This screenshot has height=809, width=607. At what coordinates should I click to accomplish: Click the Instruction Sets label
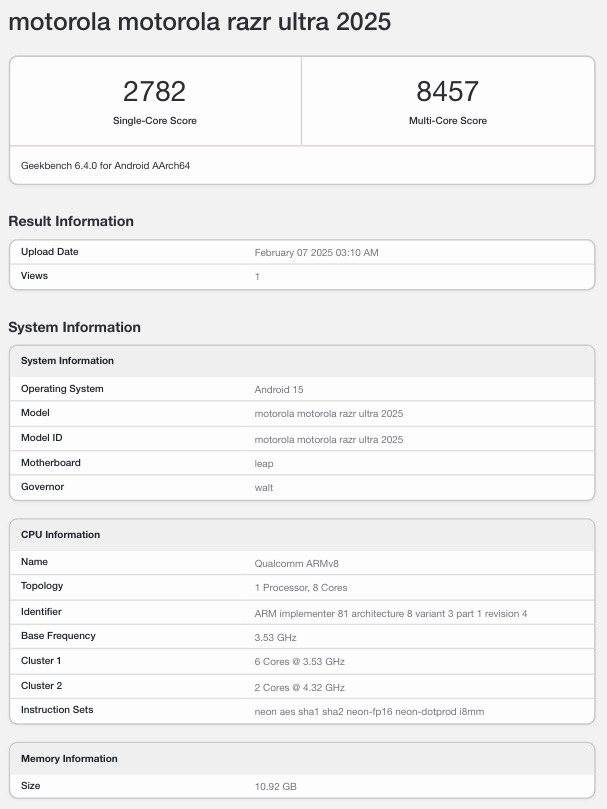click(57, 709)
